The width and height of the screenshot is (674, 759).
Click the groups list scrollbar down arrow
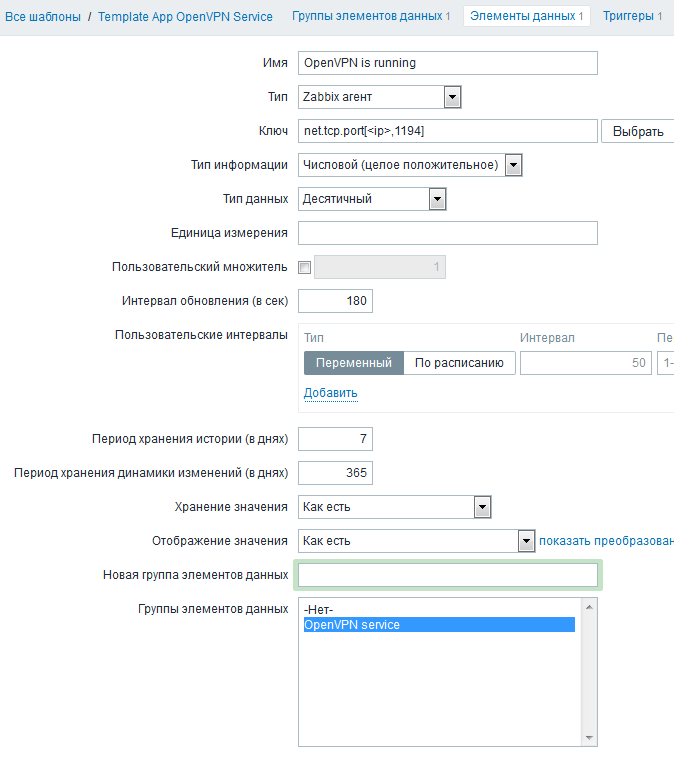point(589,738)
